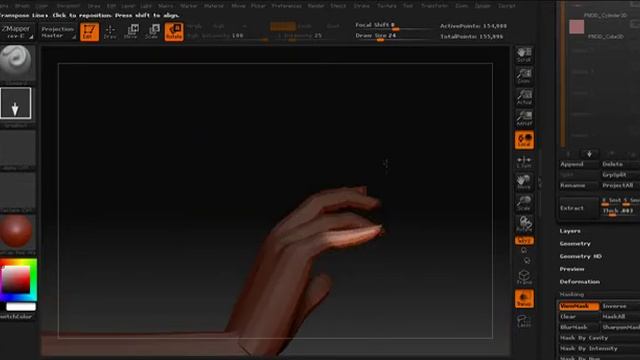
Task: Click Mask By Cavity
Action: [x=600, y=338]
